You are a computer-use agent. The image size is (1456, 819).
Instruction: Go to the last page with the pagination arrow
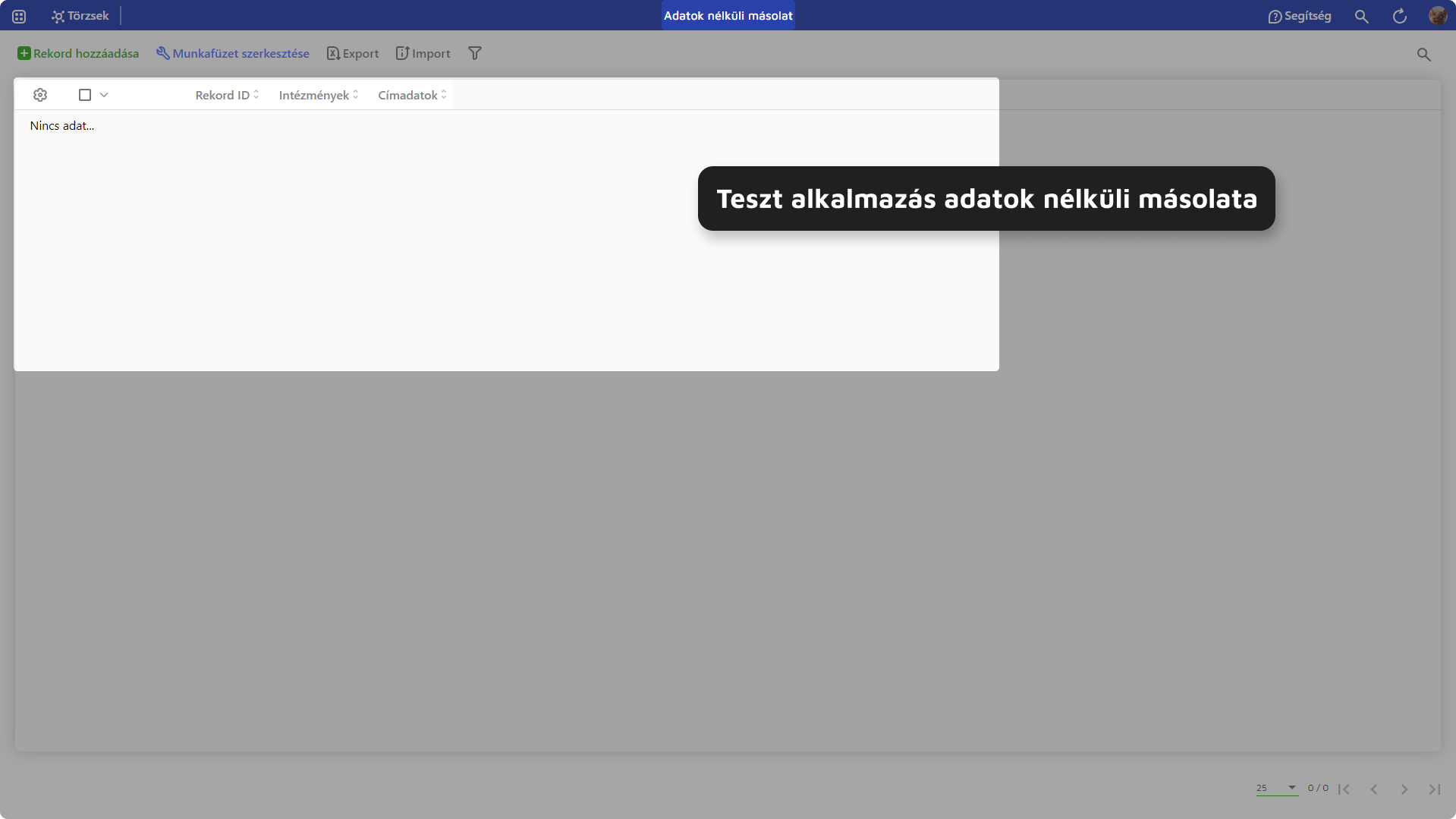click(1432, 789)
